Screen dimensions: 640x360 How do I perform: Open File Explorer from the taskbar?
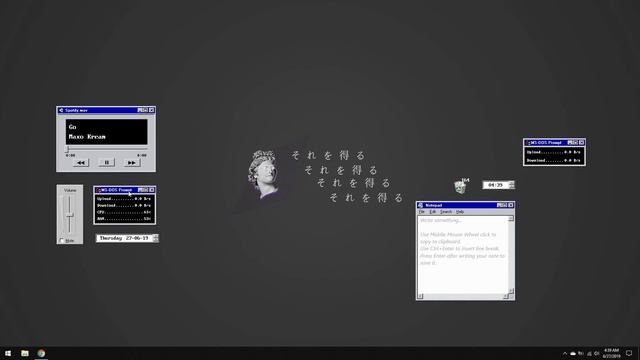click(x=25, y=353)
